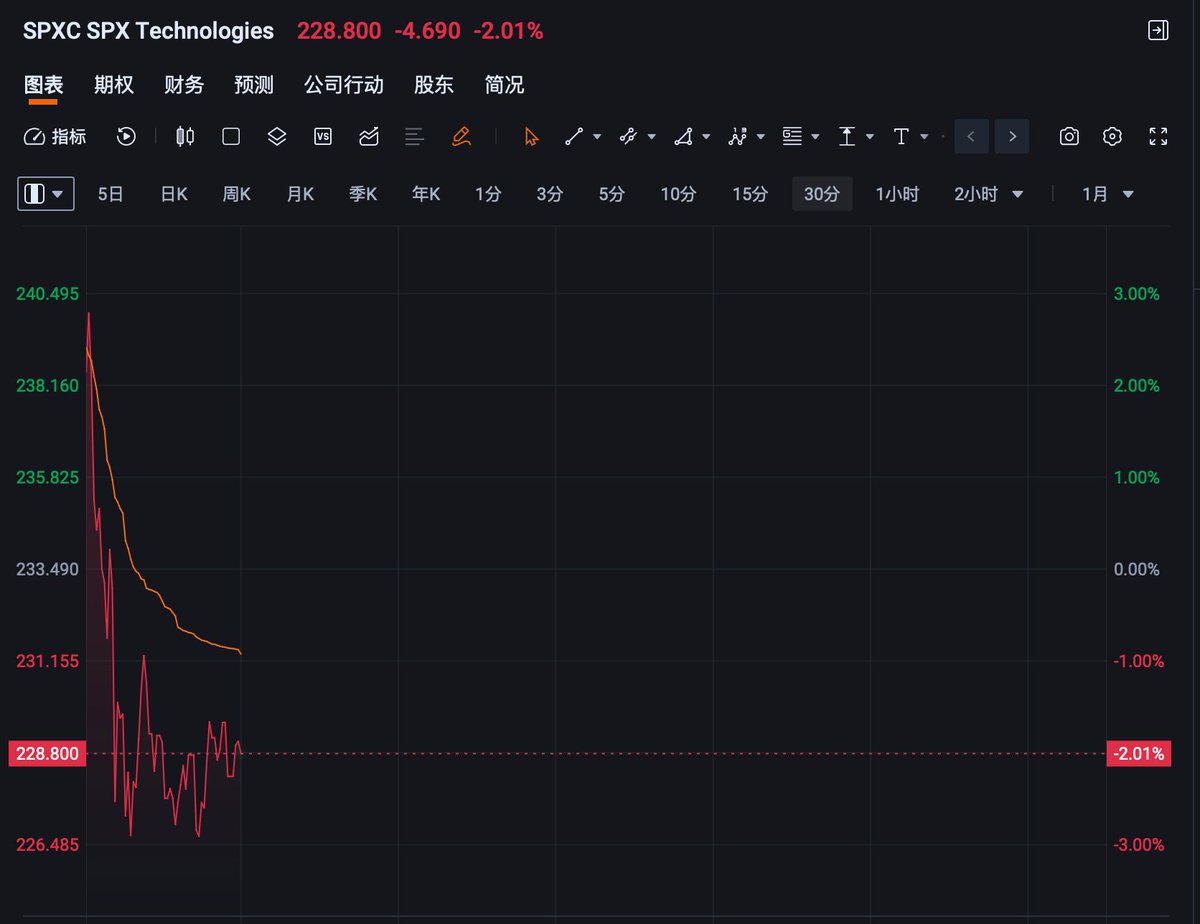Select the 5日 timeframe
The height and width of the screenshot is (924, 1200).
[x=111, y=194]
